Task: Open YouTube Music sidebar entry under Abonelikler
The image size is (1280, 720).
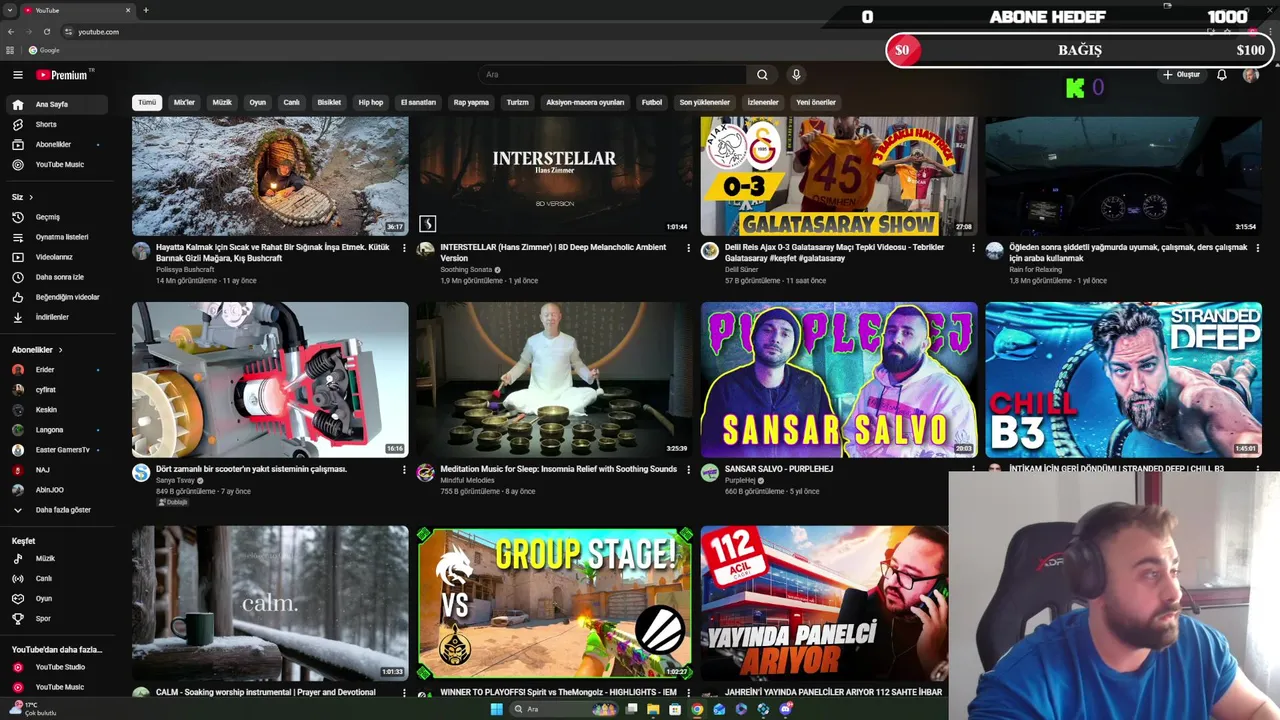Action: click(x=56, y=164)
